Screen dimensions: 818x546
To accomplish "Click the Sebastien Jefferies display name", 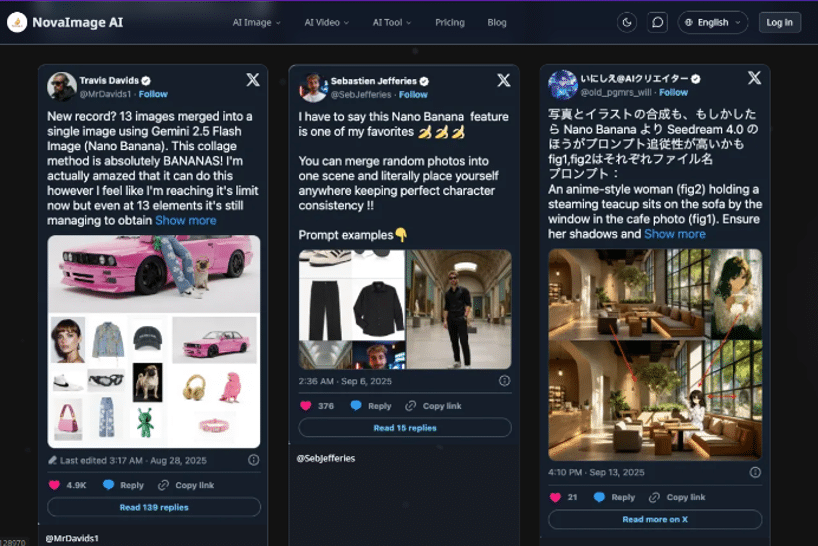I will click(x=374, y=81).
